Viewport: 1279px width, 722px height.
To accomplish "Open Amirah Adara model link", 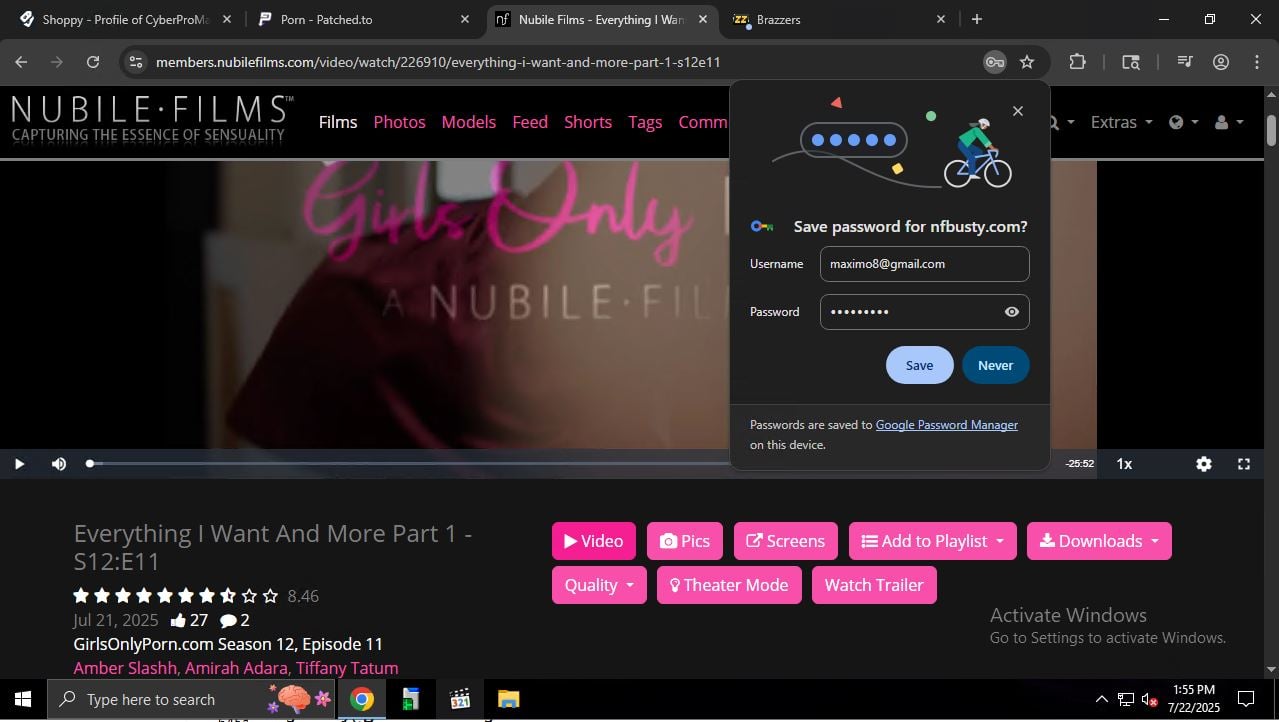I will [x=238, y=668].
